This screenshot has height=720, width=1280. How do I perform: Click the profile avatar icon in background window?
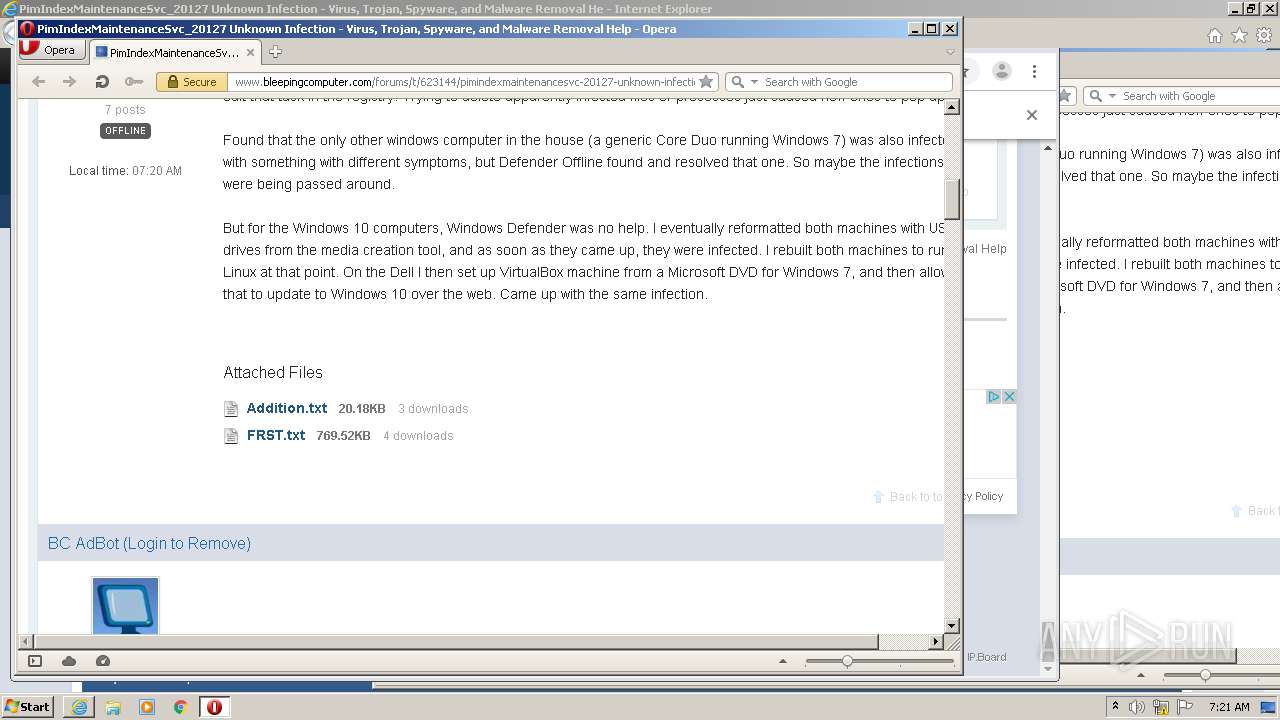(x=1002, y=71)
